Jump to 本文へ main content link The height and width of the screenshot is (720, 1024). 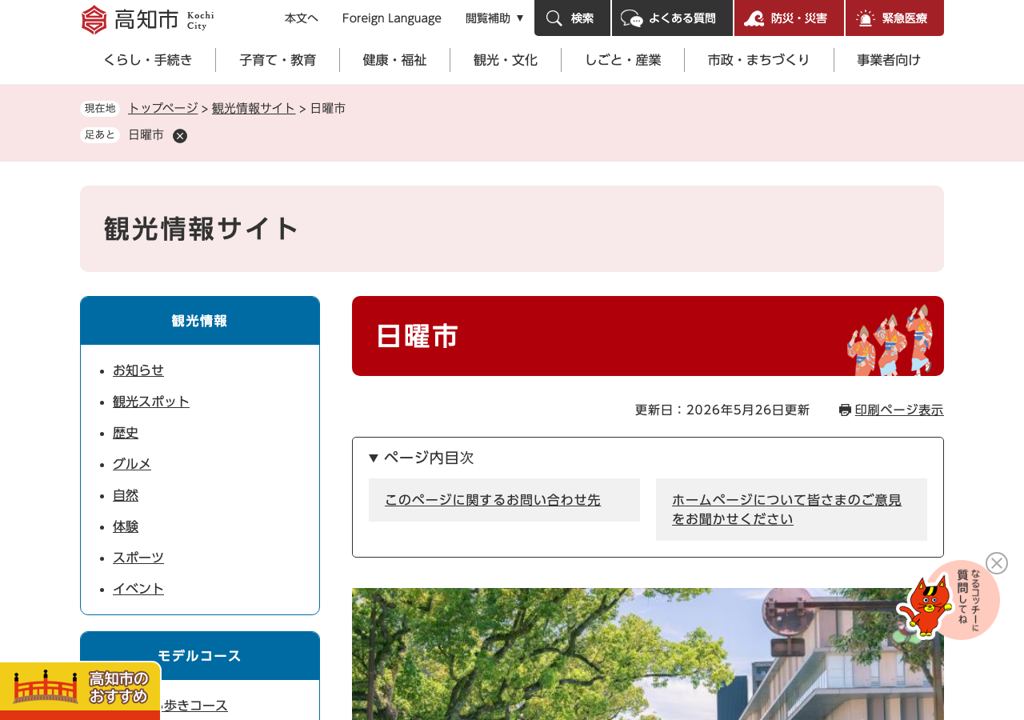301,18
